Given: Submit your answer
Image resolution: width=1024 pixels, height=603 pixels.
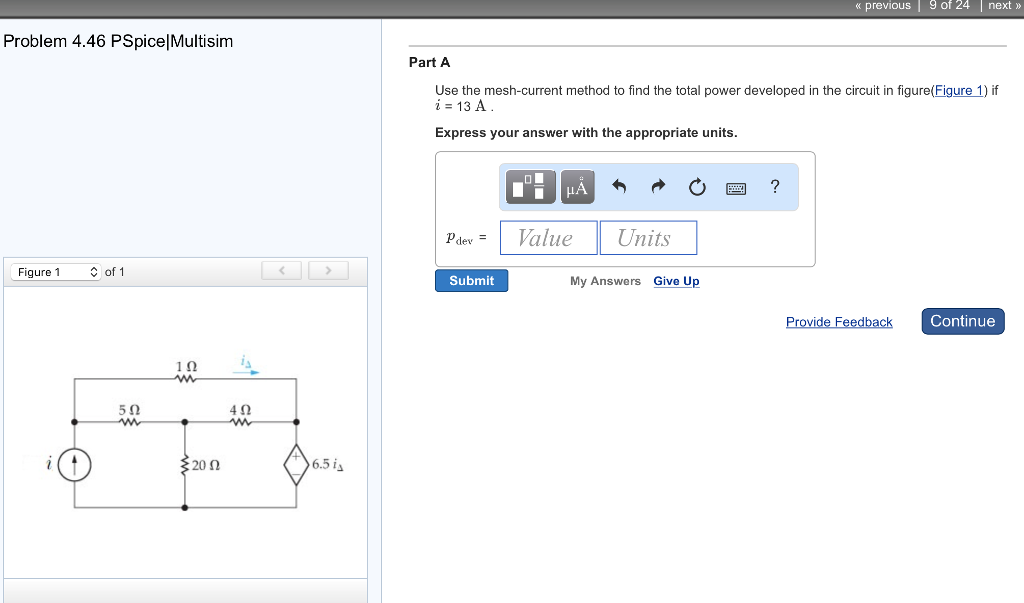Looking at the screenshot, I should 471,280.
